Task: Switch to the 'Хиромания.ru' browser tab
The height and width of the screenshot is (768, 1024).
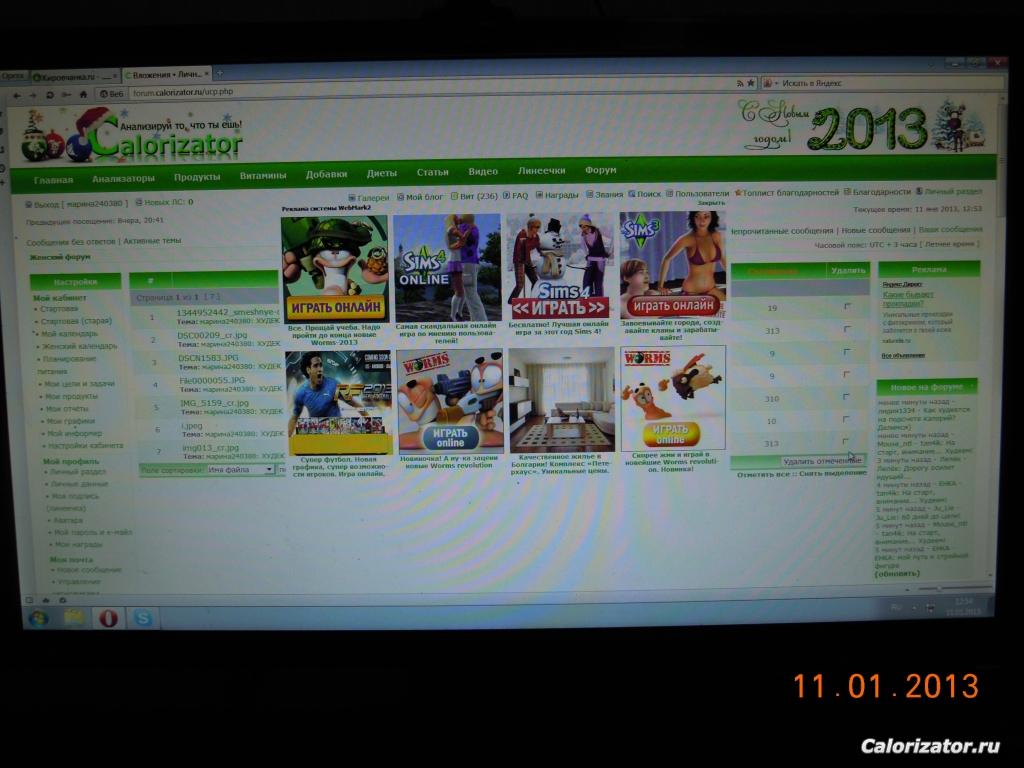Action: tap(75, 76)
